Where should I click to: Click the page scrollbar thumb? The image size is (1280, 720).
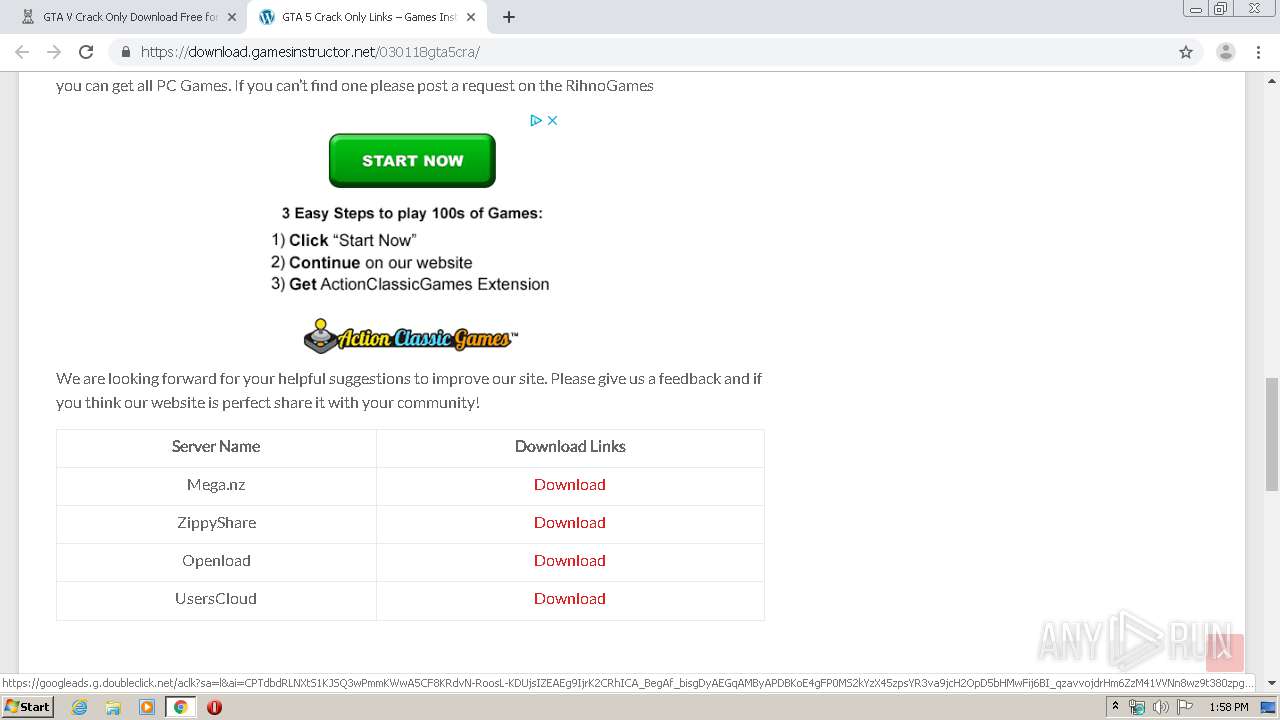tap(1271, 433)
